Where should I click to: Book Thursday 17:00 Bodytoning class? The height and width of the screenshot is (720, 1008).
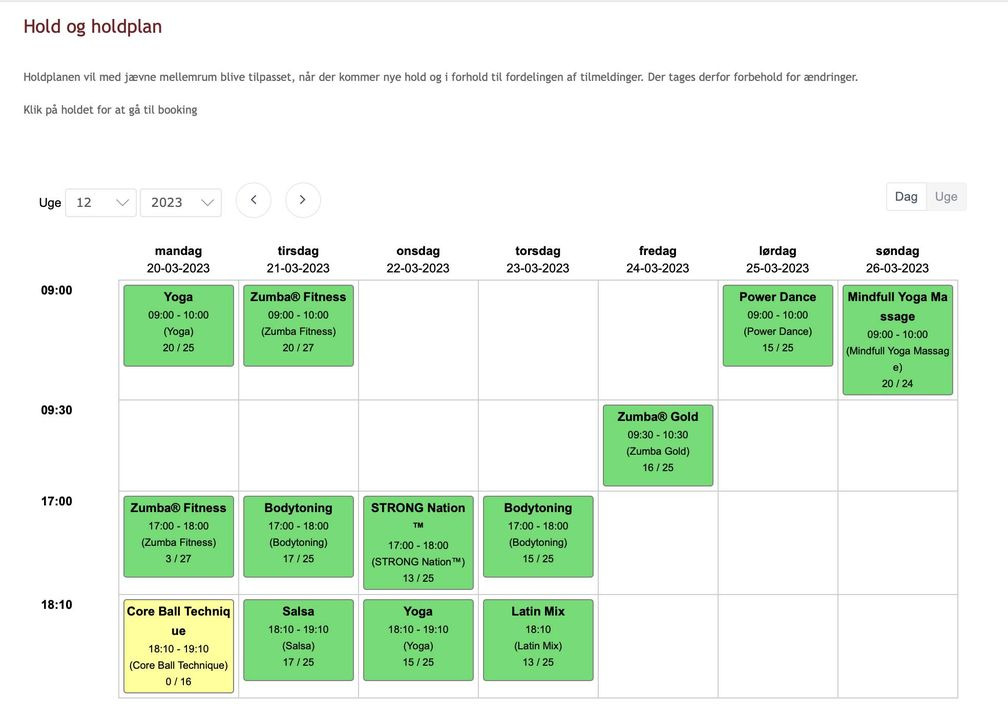(538, 536)
